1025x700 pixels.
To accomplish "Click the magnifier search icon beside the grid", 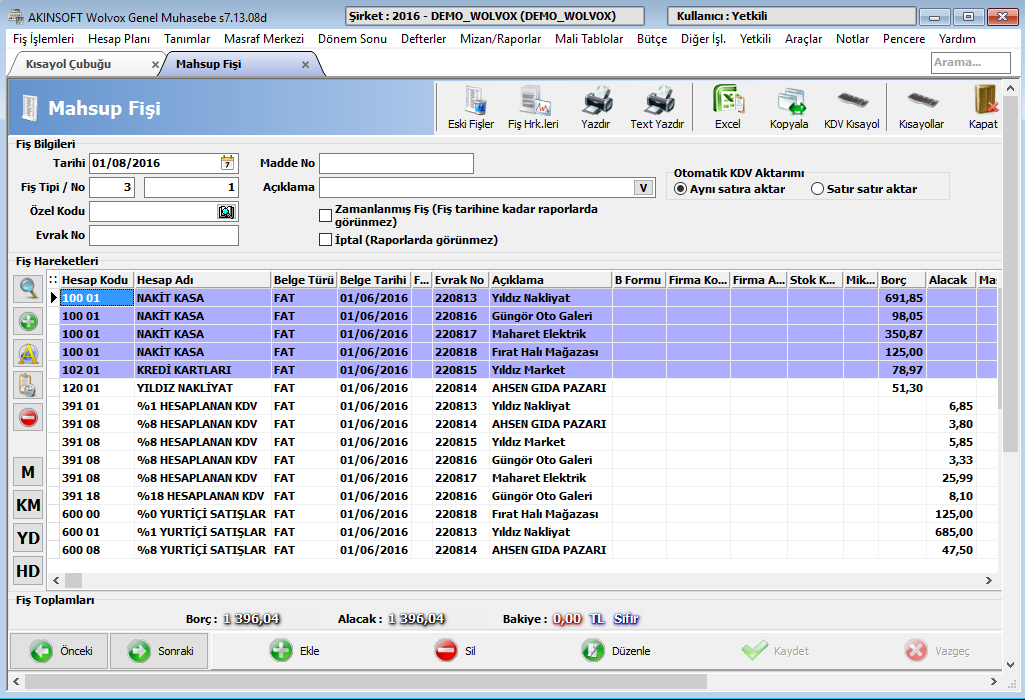I will [28, 289].
